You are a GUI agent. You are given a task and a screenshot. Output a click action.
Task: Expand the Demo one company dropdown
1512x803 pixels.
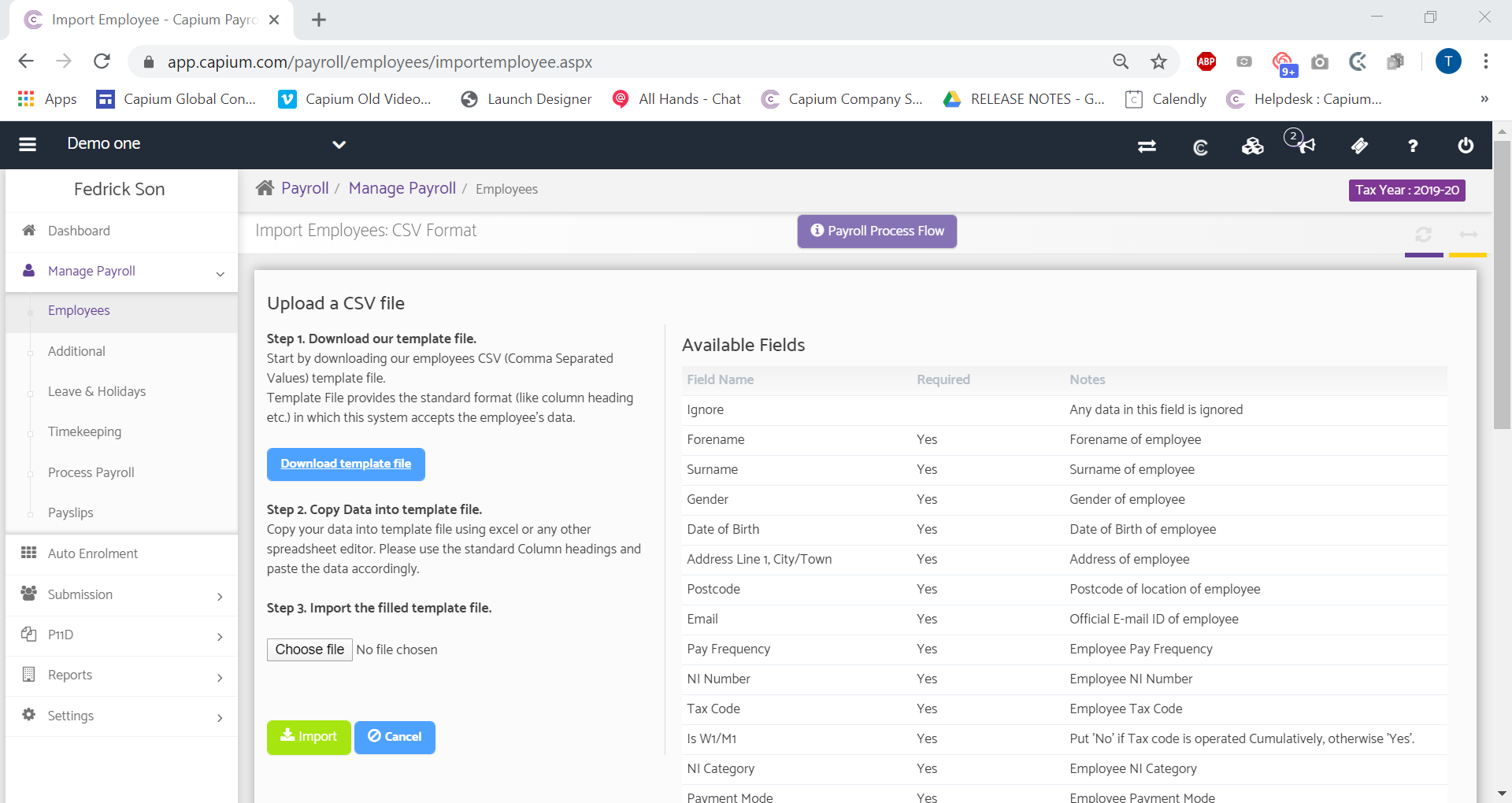tap(339, 145)
